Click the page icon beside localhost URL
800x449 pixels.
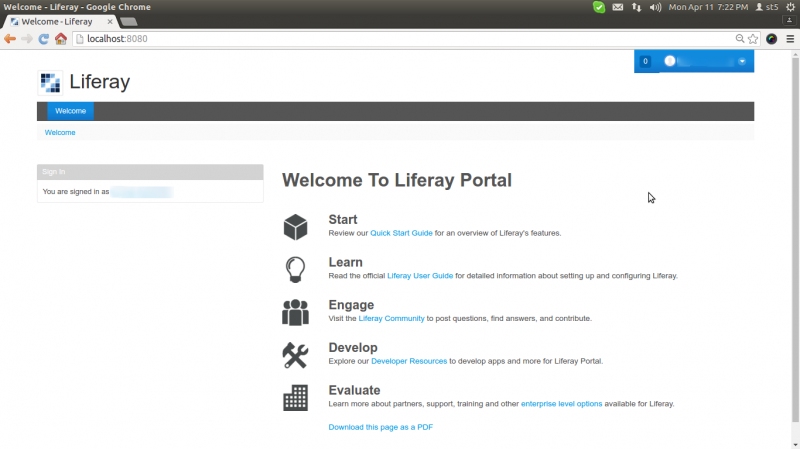pos(79,39)
